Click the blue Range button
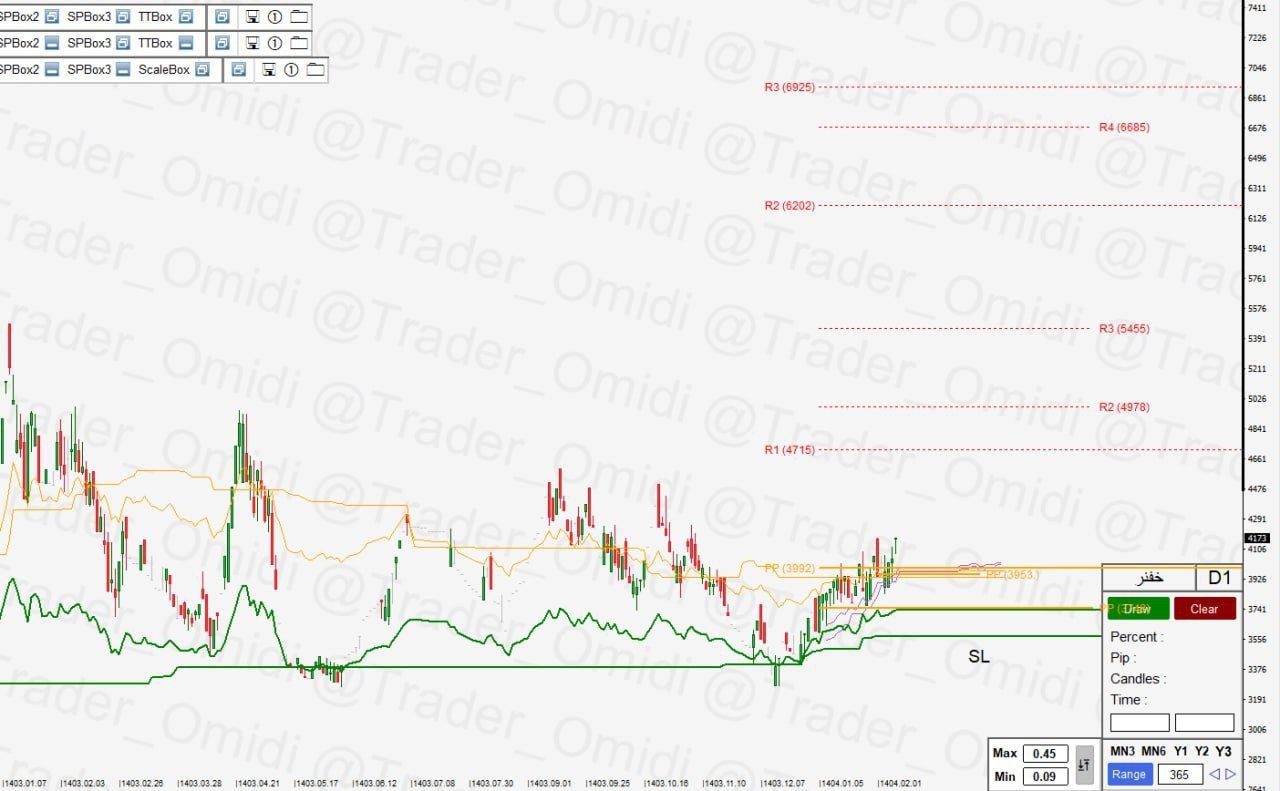Image resolution: width=1280 pixels, height=791 pixels. pyautogui.click(x=1129, y=774)
